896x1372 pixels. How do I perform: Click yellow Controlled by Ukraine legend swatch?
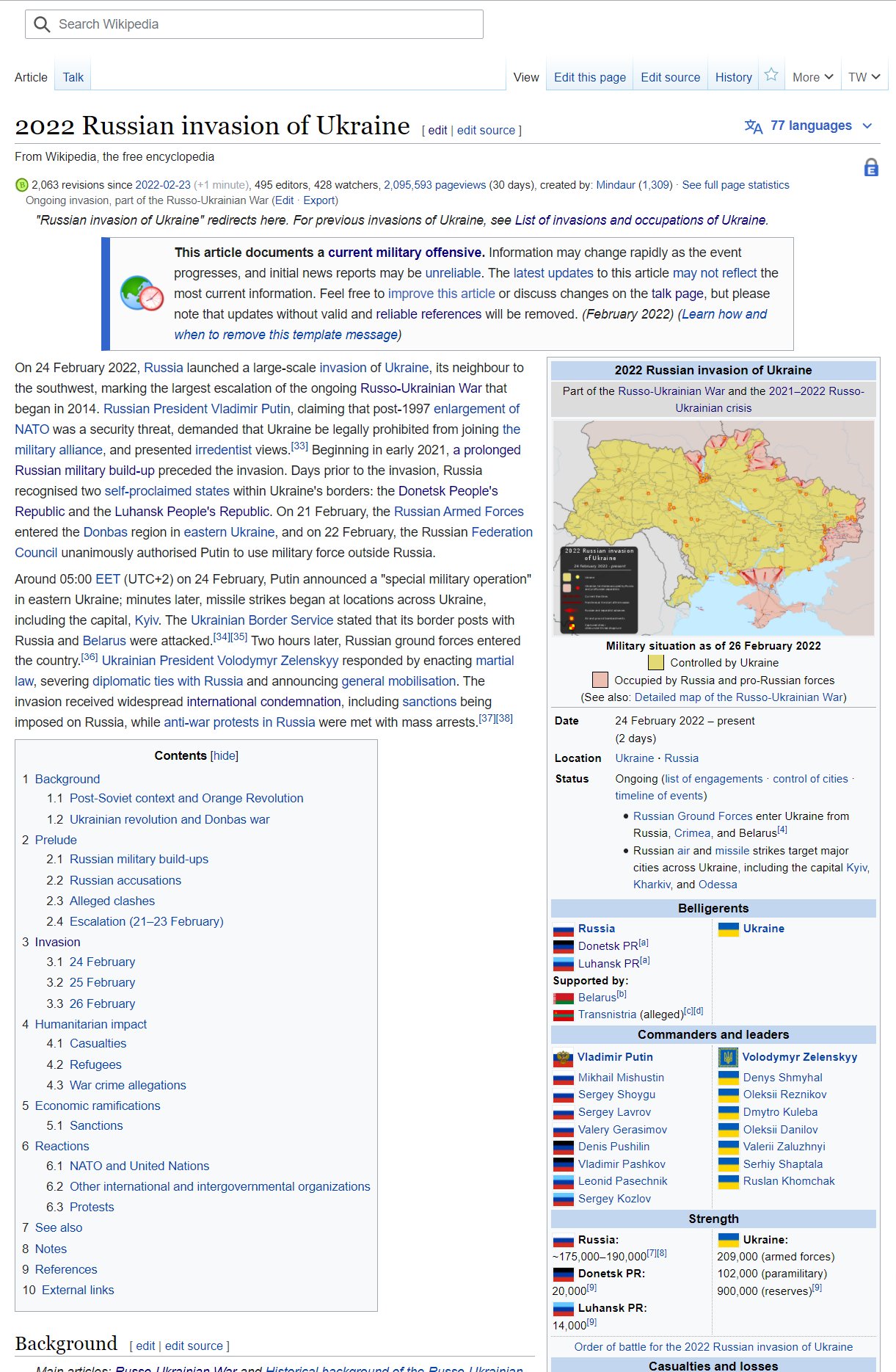(x=656, y=663)
